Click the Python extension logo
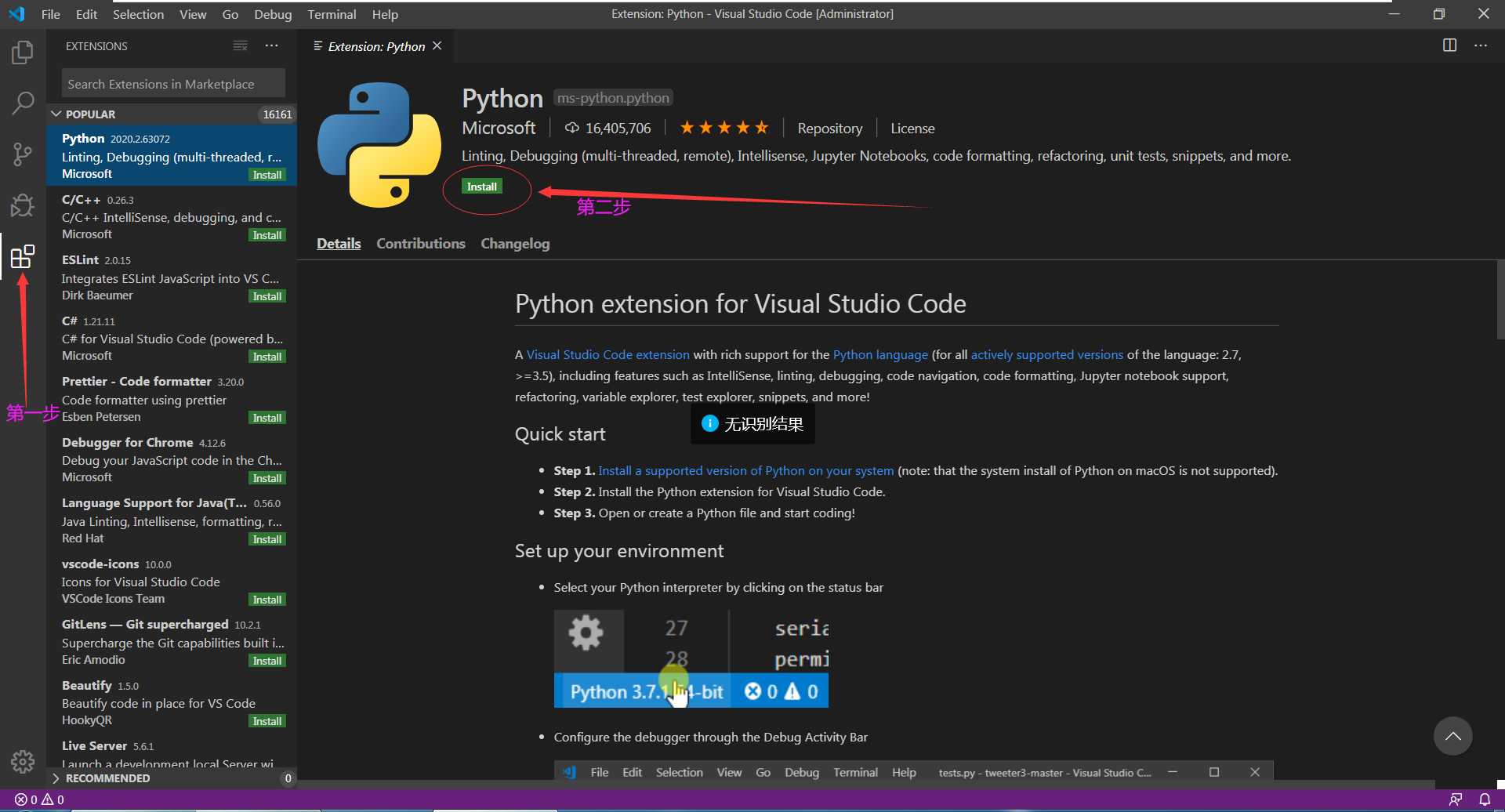Viewport: 1505px width, 812px height. 379,145
